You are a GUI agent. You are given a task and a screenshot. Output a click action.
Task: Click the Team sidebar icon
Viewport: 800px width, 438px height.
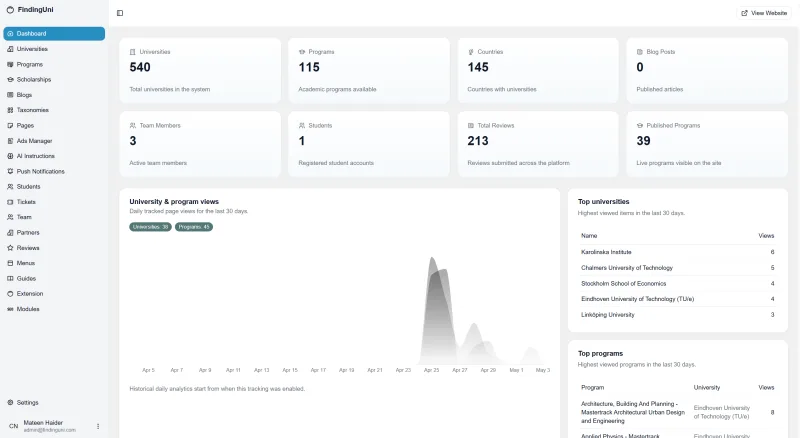[10, 217]
